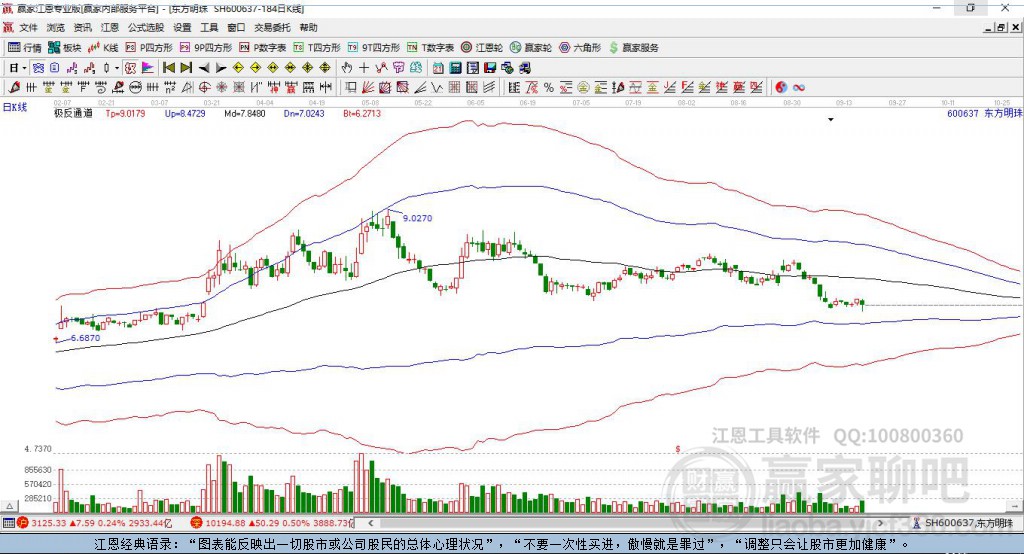
Task: Open the 文件 menu
Action: pos(28,27)
